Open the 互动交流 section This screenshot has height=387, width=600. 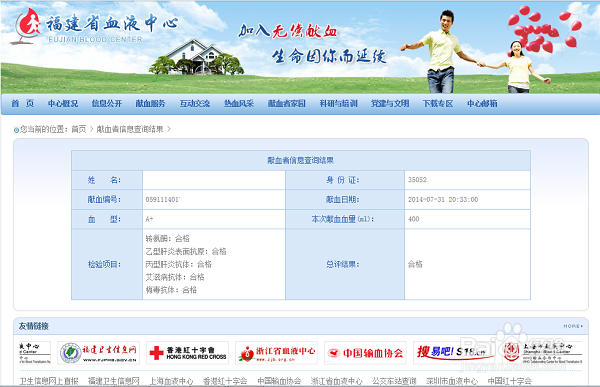pos(195,103)
